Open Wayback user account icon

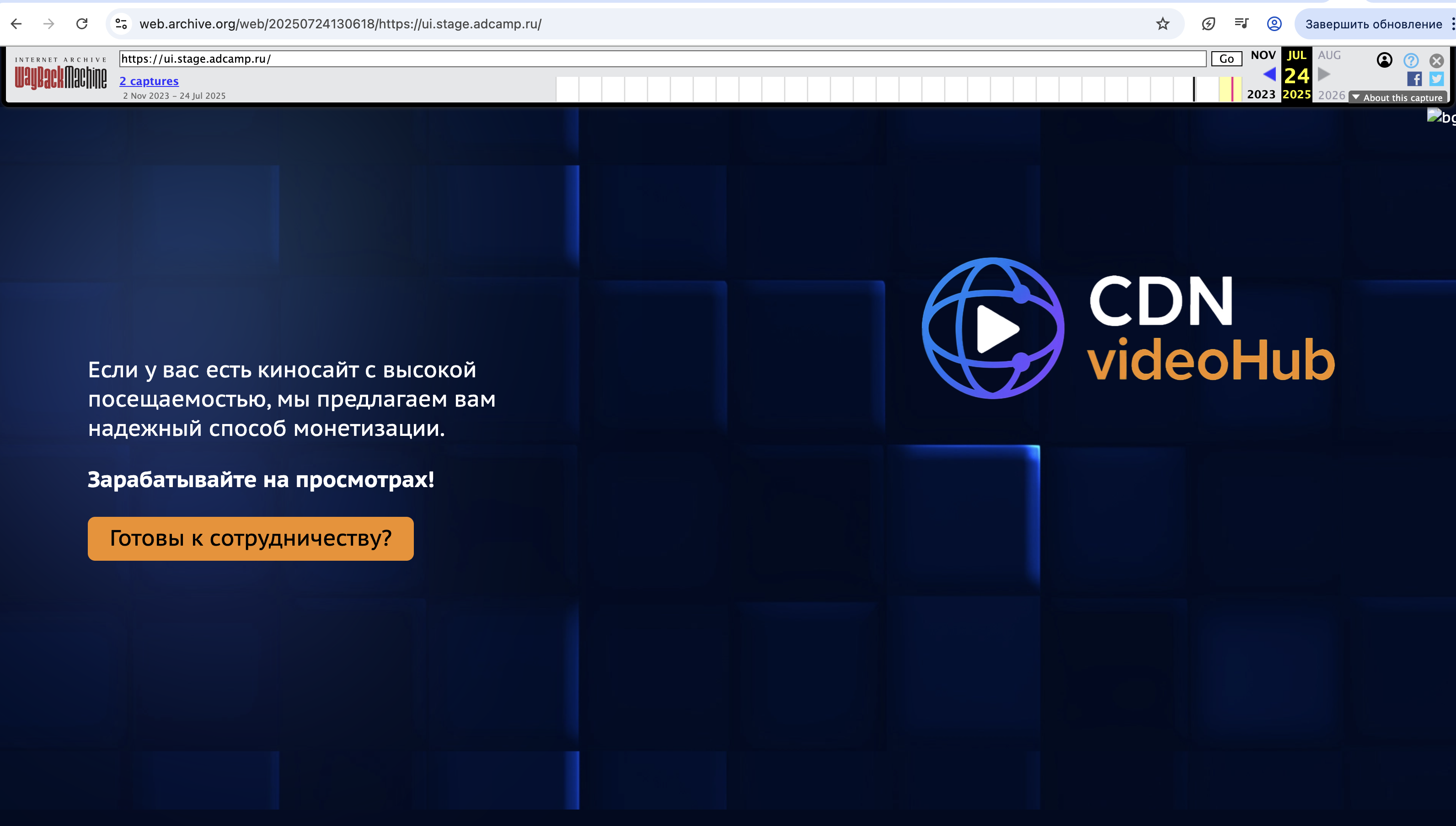coord(1384,59)
